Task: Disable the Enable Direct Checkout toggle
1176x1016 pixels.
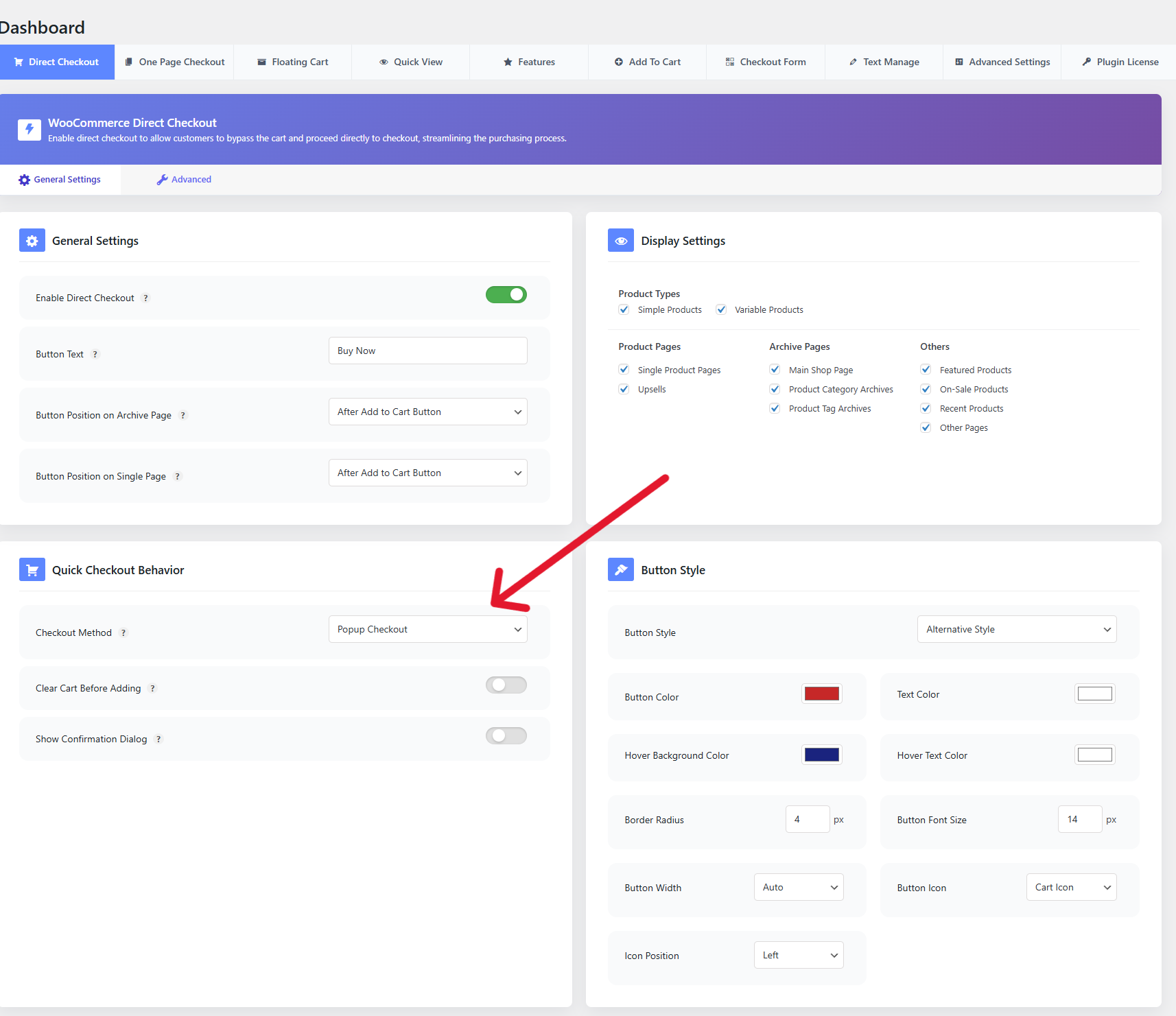Action: (x=506, y=294)
